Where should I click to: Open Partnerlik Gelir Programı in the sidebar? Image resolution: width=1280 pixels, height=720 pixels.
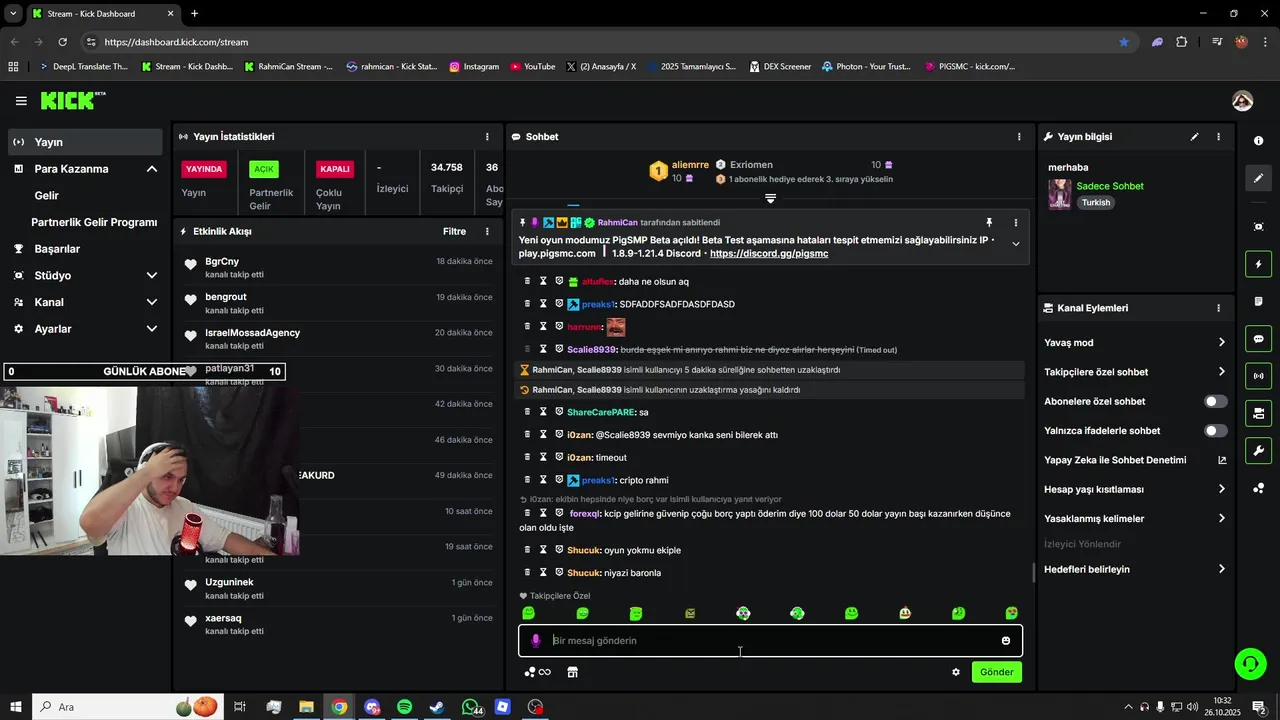(x=94, y=222)
